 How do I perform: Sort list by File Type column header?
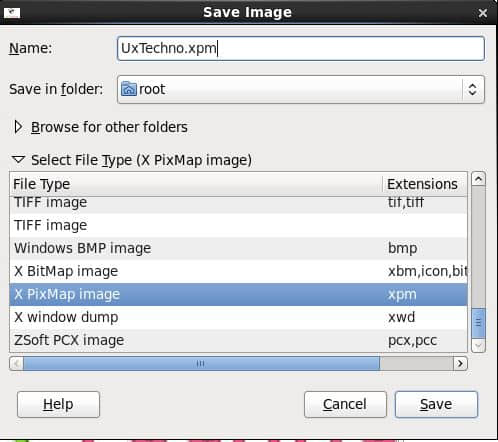[196, 184]
